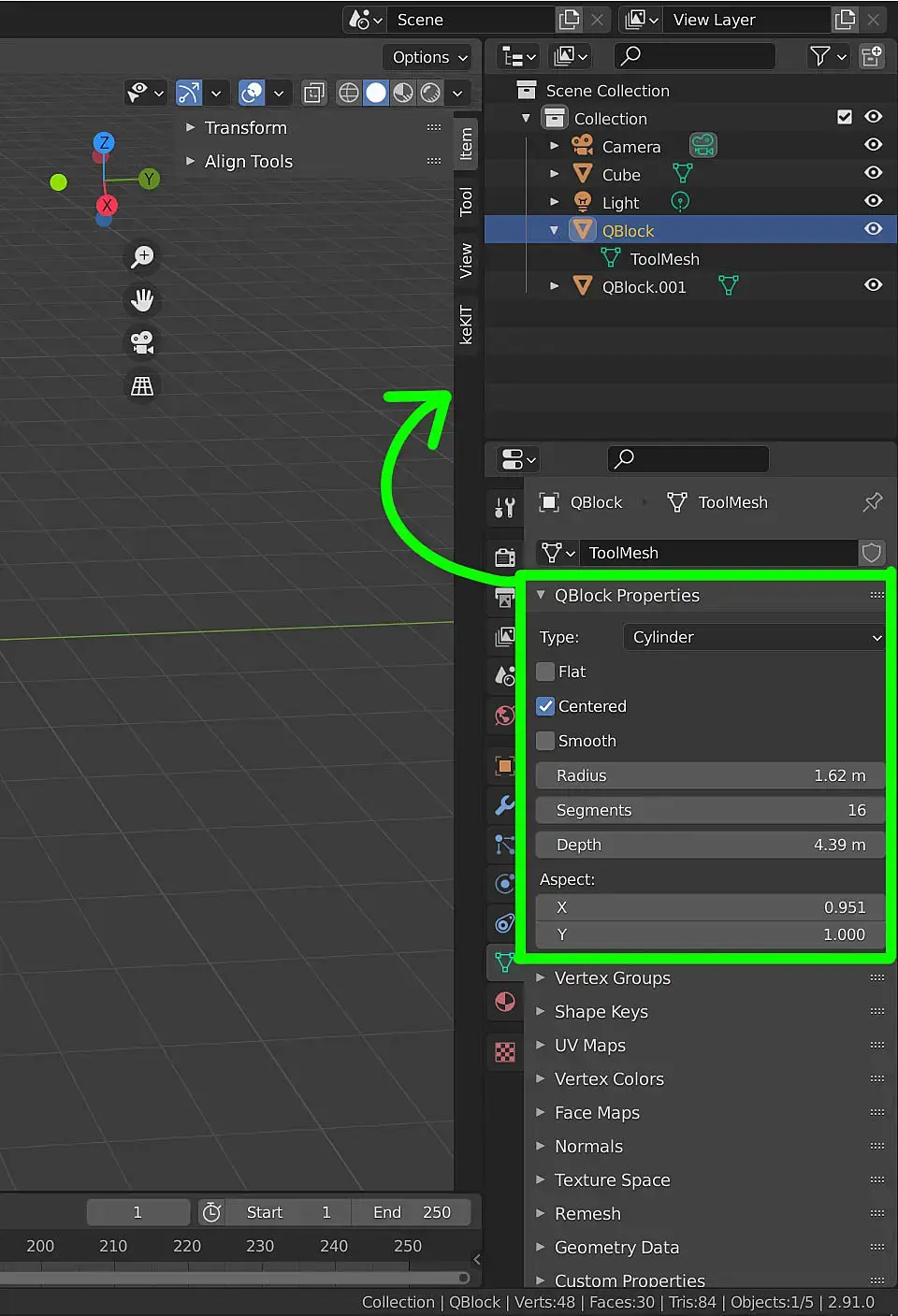
Task: Open the Object properties tab icon
Action: 505,766
